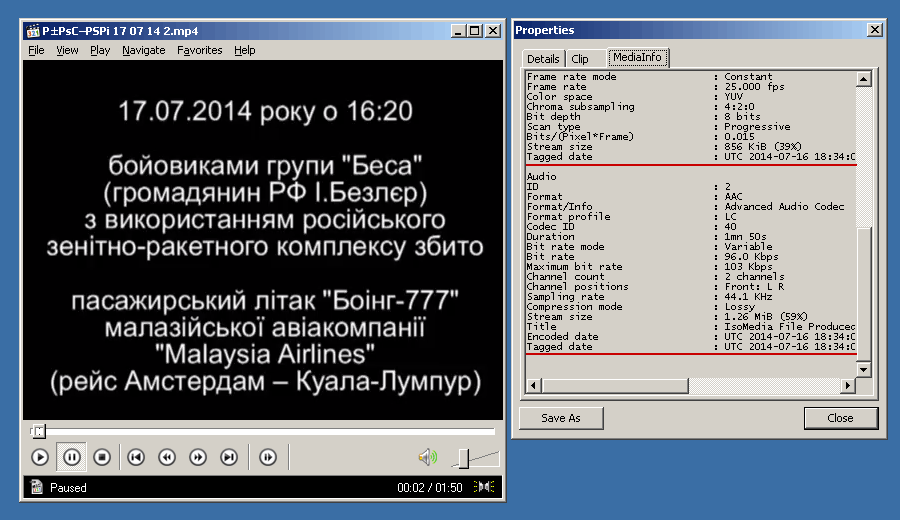Image resolution: width=900 pixels, height=520 pixels.
Task: Open the File menu
Action: coord(36,50)
